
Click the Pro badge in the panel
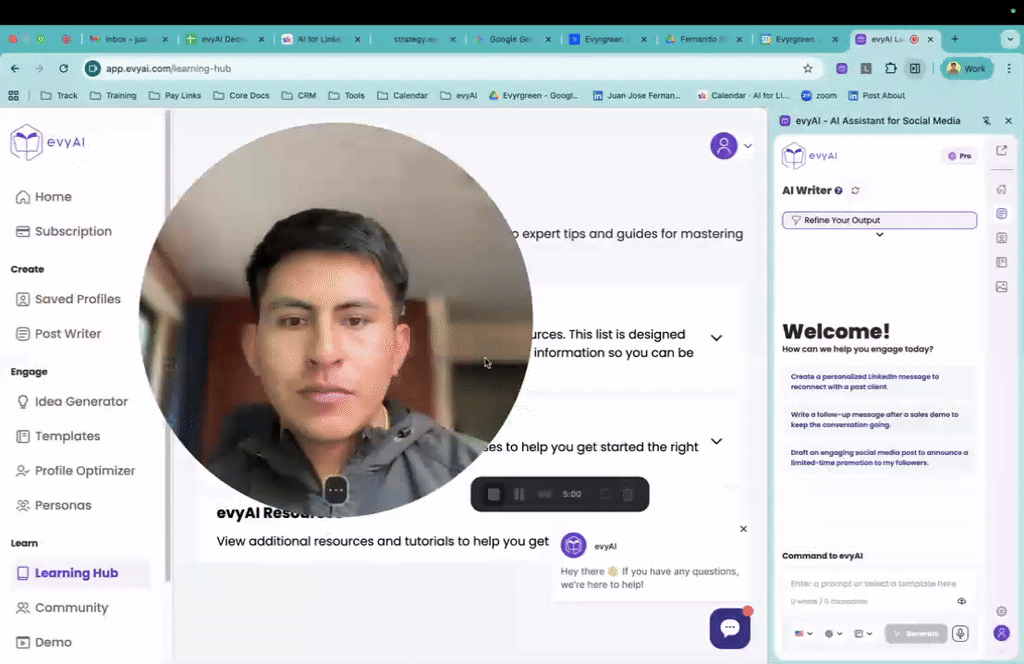point(959,156)
